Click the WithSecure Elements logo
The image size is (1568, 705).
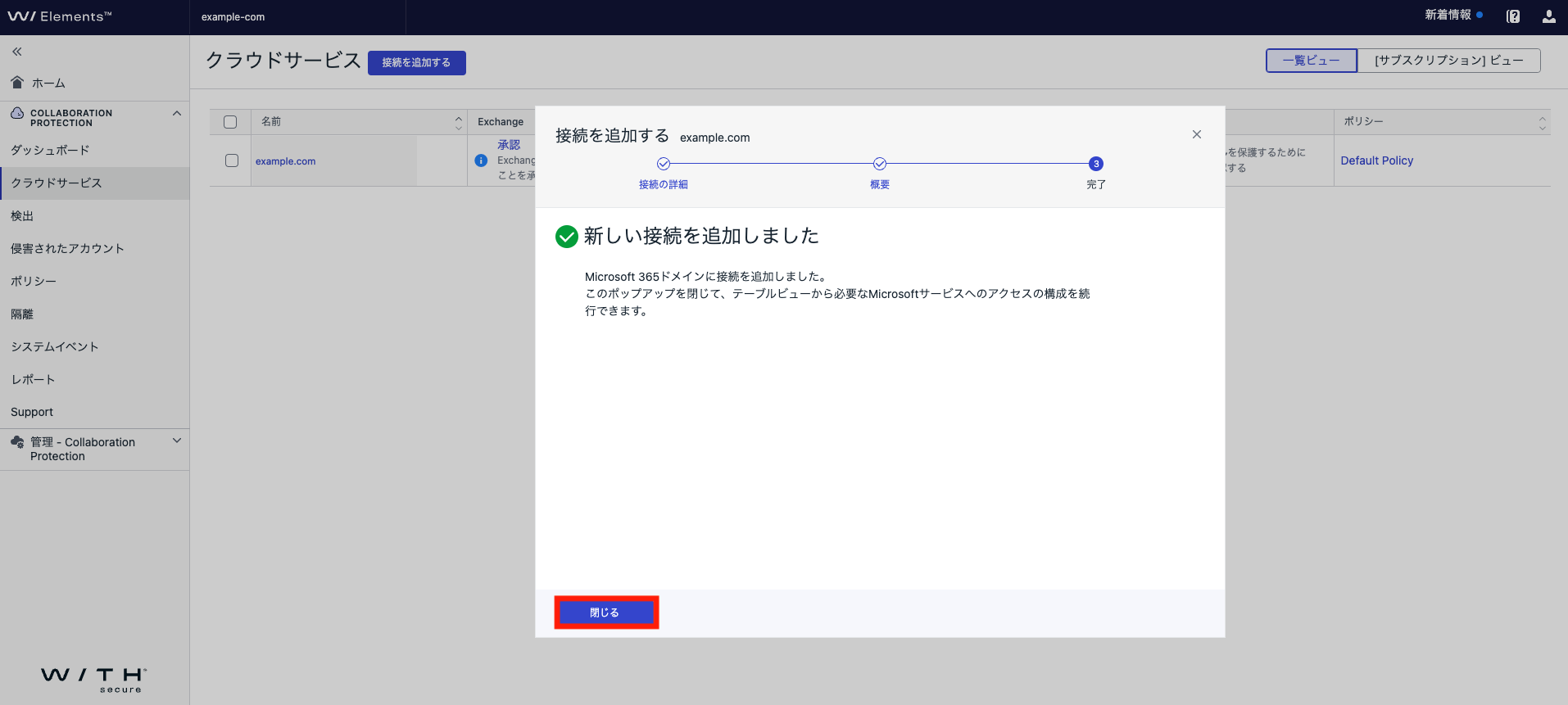(60, 16)
